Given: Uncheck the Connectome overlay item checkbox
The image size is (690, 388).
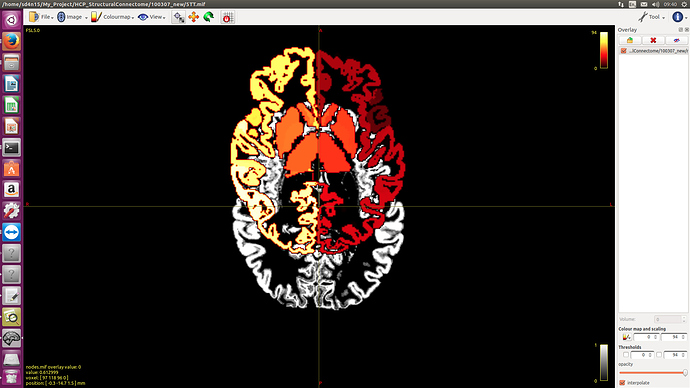Looking at the screenshot, I should [x=624, y=51].
